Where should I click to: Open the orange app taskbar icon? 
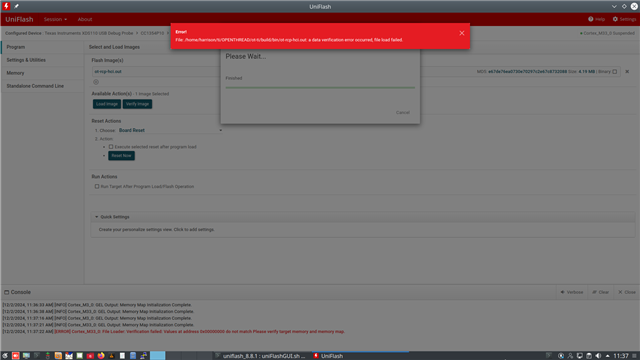click(x=58, y=356)
